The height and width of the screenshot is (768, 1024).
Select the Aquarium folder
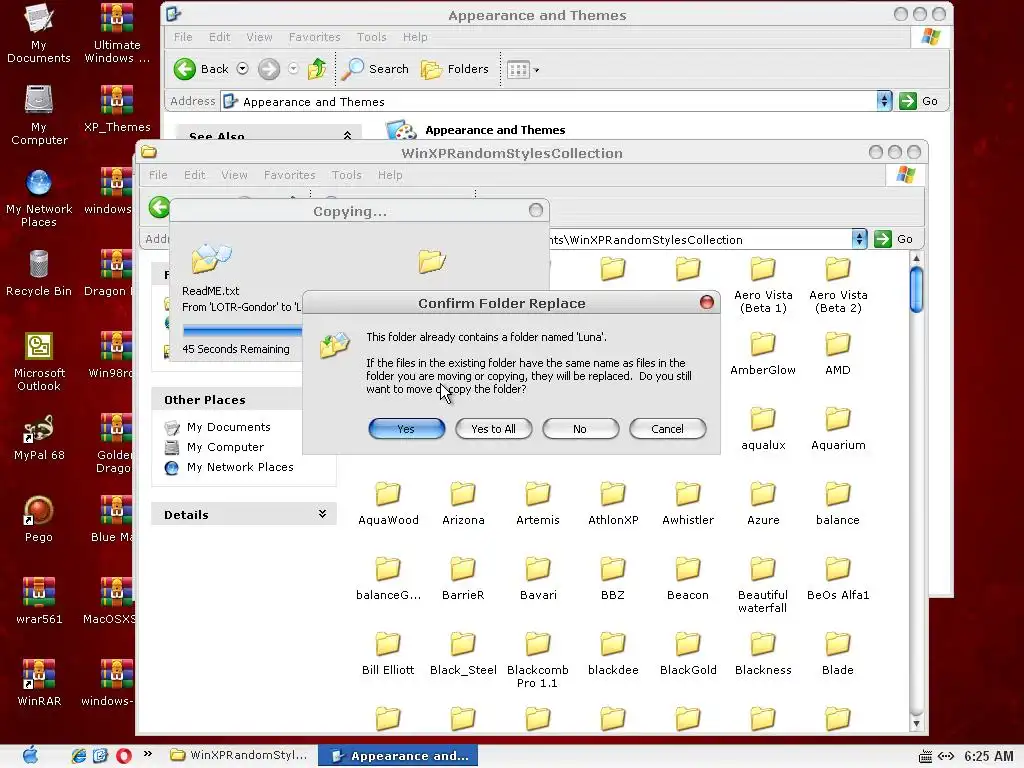[x=838, y=429]
